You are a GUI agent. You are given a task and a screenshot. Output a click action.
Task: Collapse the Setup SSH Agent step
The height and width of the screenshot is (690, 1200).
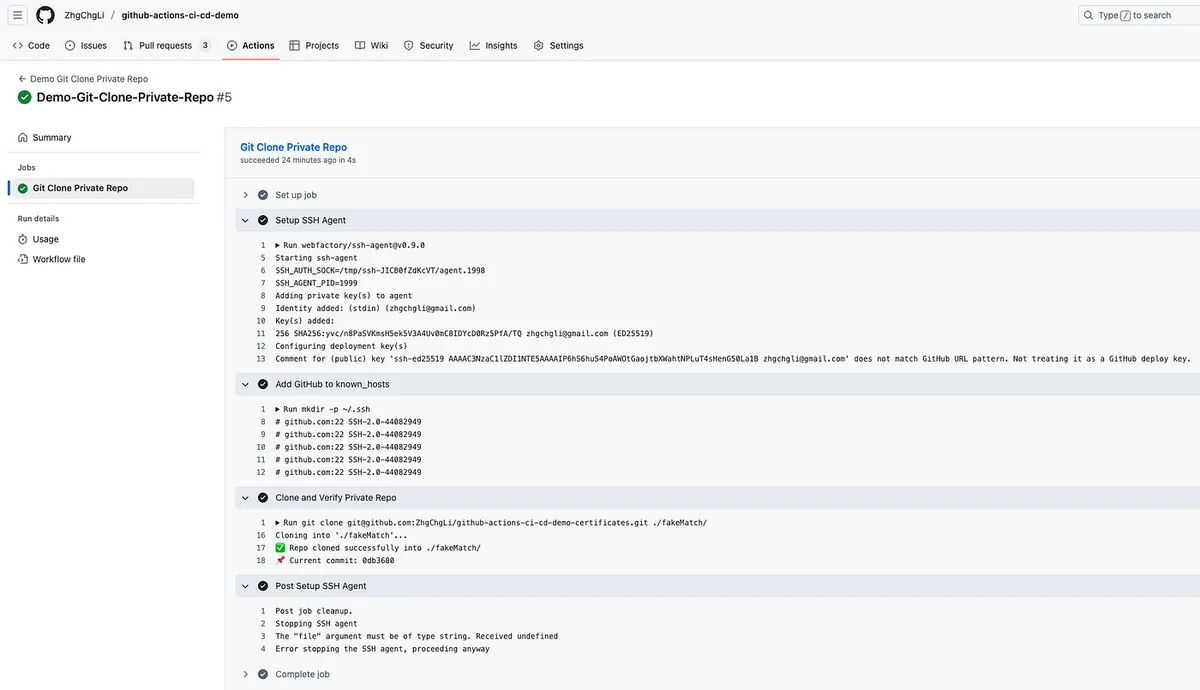tap(246, 220)
